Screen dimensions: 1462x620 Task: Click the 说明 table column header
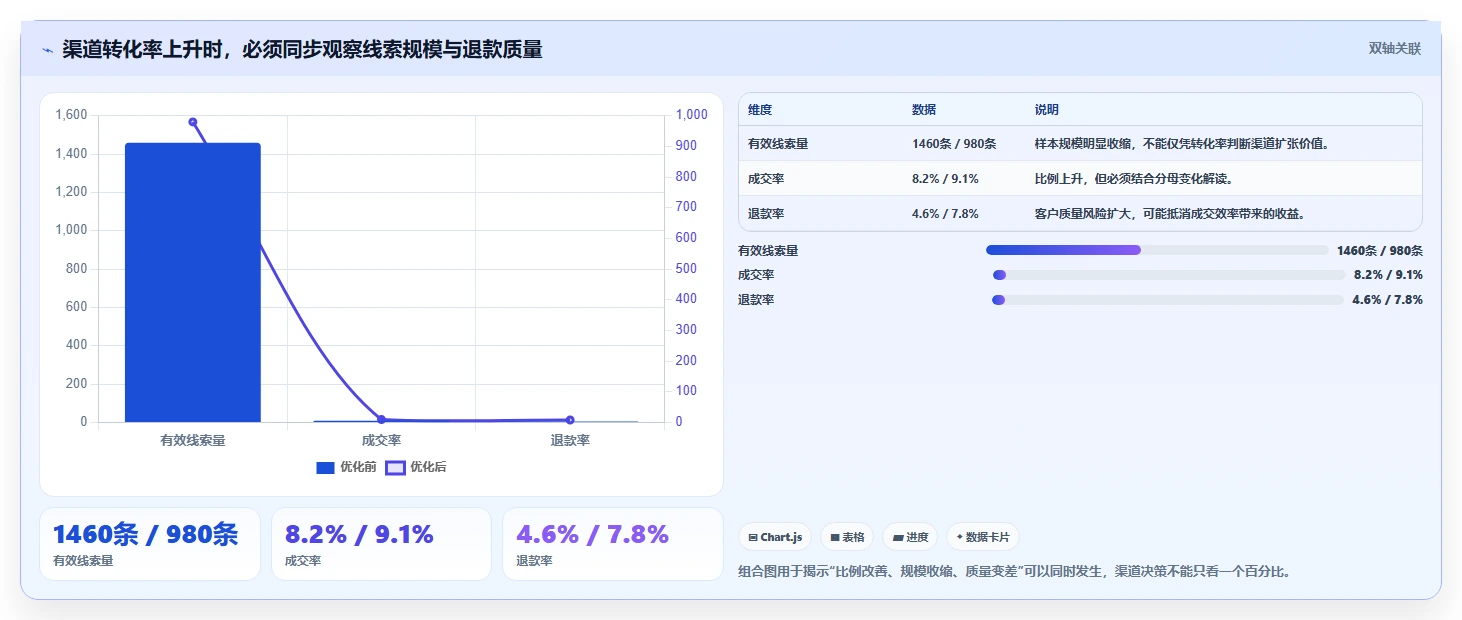pos(1047,110)
